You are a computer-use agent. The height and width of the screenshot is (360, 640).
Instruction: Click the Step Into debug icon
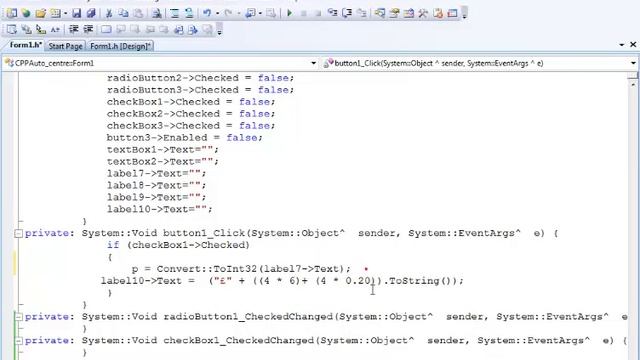(x=332, y=13)
